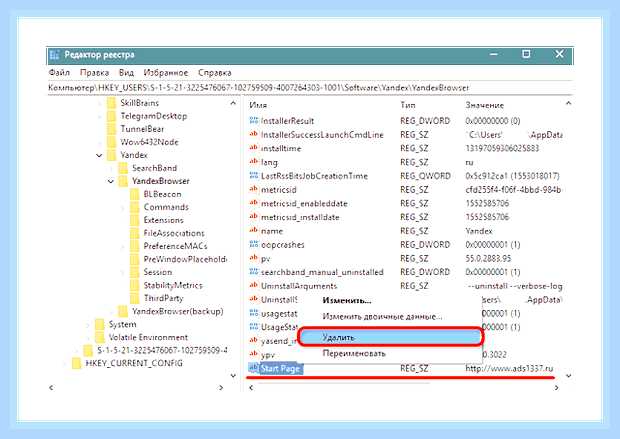The width and height of the screenshot is (620, 439).
Task: Select the FileAssociations key
Action: (x=174, y=233)
